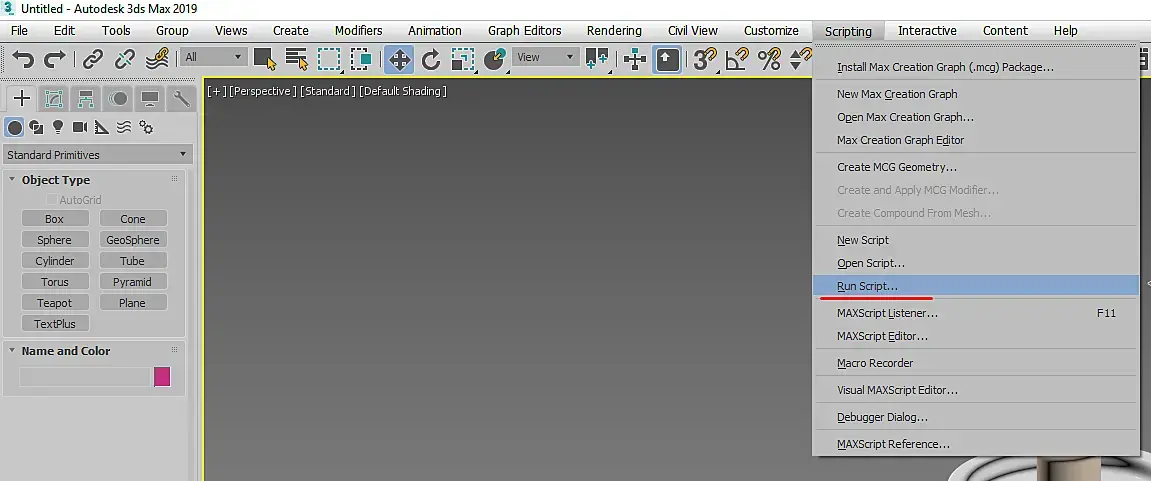
Task: Open the selection filter All dropdown
Action: tap(214, 57)
